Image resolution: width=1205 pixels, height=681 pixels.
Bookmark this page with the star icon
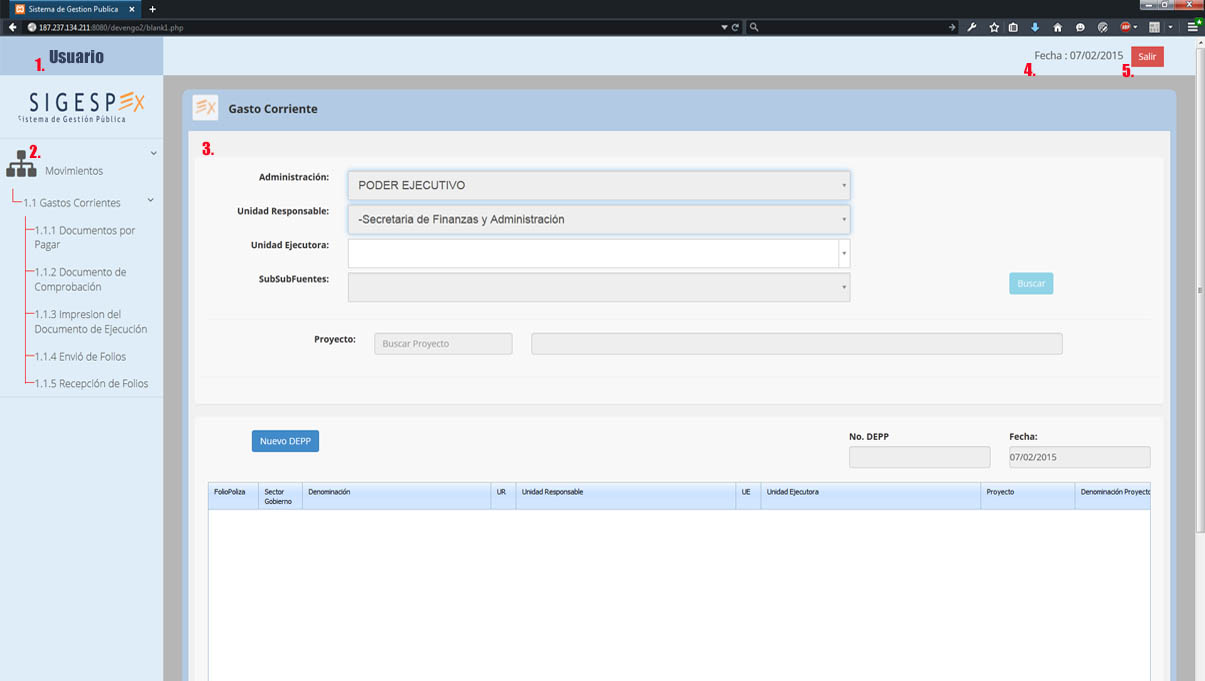[x=994, y=27]
